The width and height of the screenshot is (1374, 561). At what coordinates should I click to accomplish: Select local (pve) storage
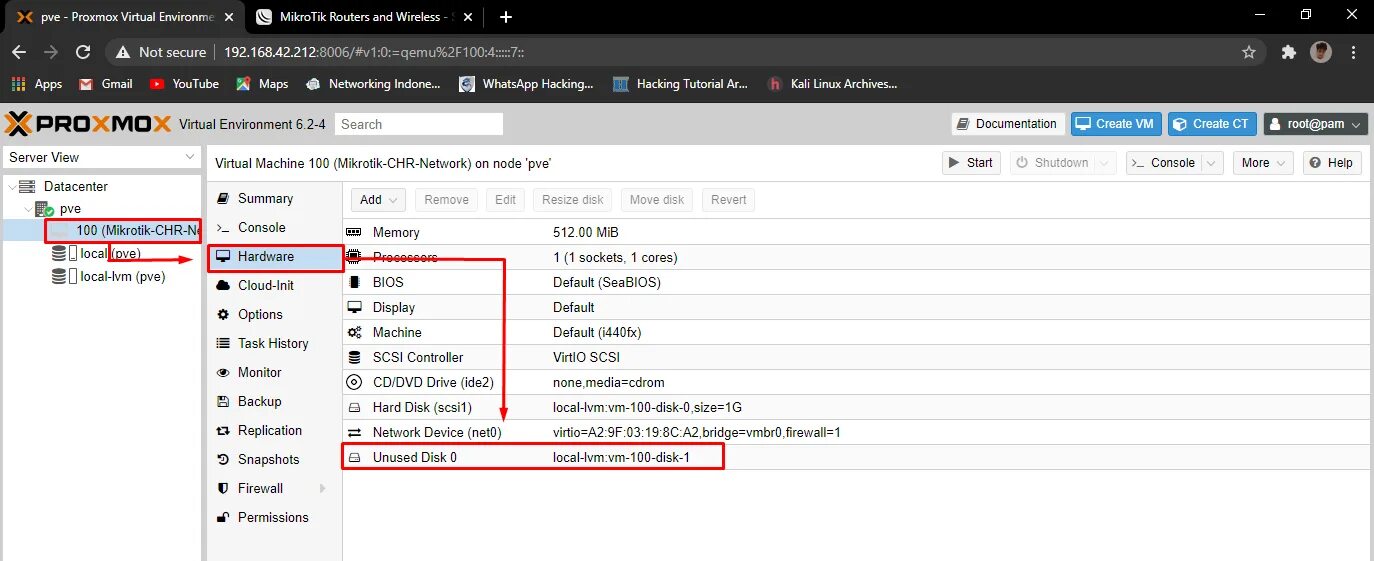pos(110,254)
